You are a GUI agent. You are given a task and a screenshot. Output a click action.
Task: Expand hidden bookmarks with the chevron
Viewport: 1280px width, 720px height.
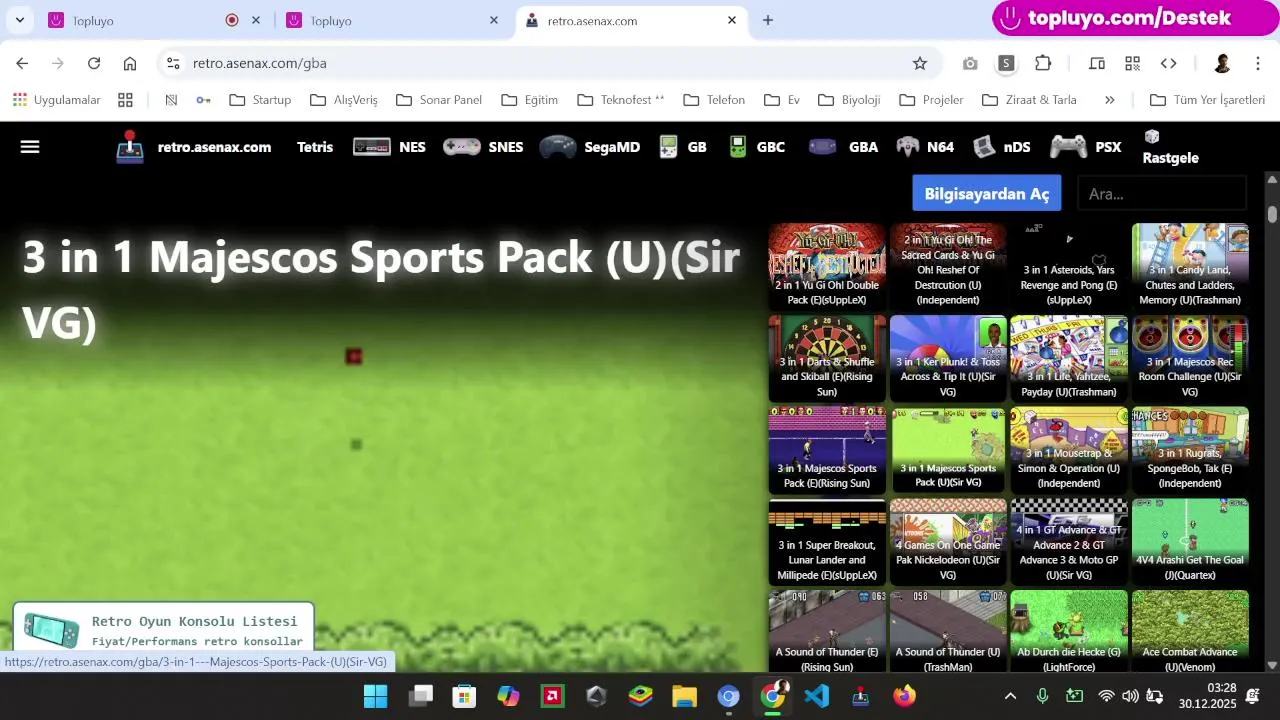pyautogui.click(x=1109, y=100)
